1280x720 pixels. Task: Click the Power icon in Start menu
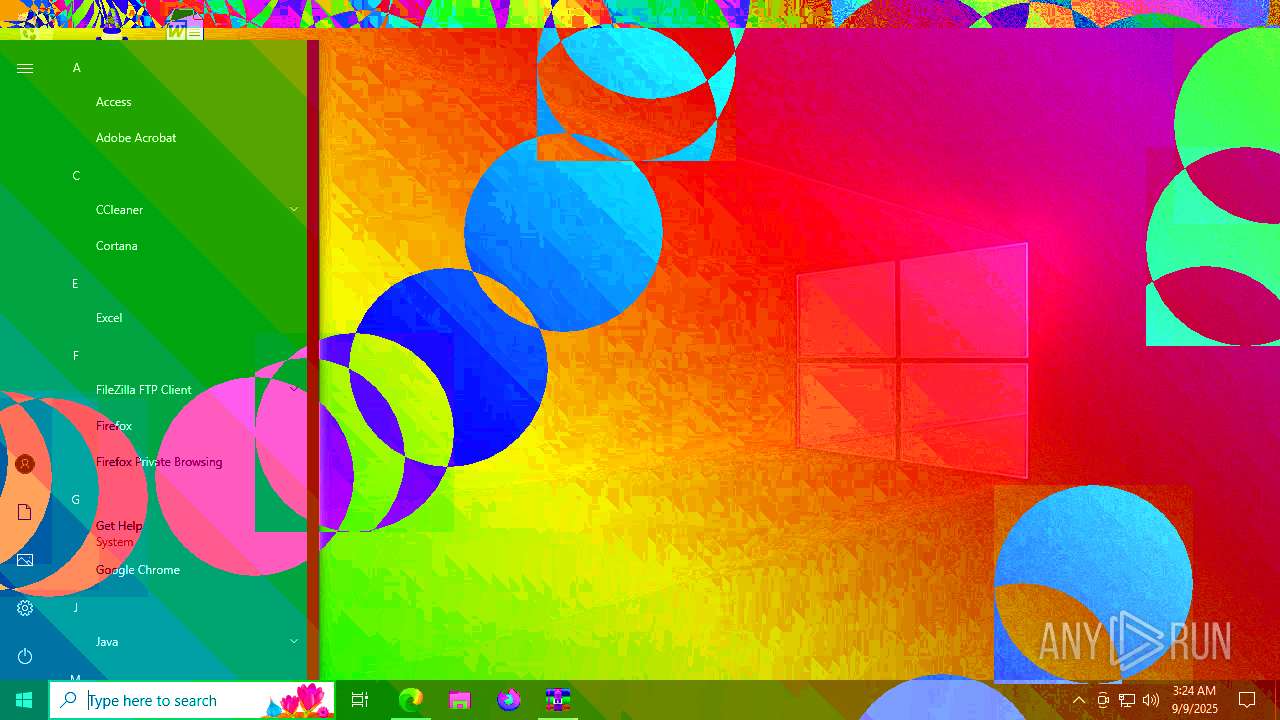[25, 656]
